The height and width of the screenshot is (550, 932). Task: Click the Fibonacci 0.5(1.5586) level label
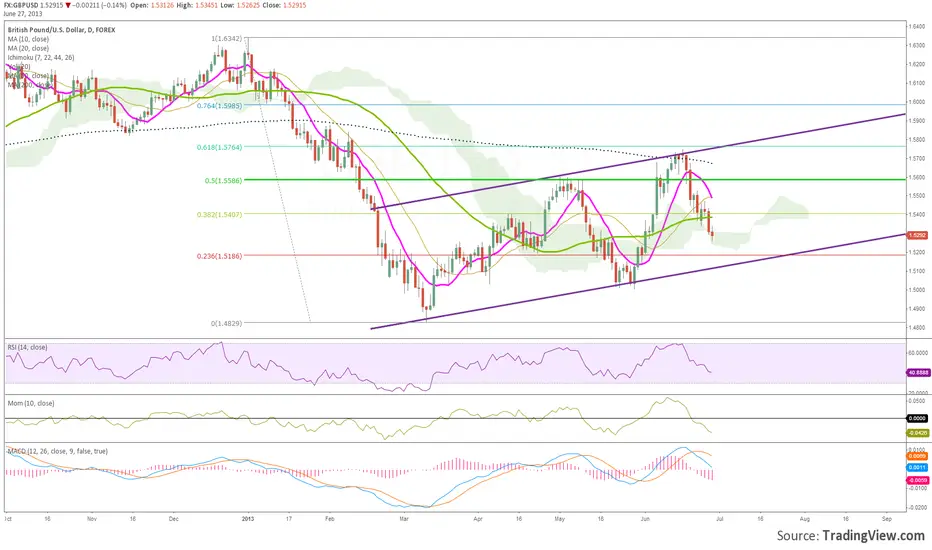tap(223, 180)
